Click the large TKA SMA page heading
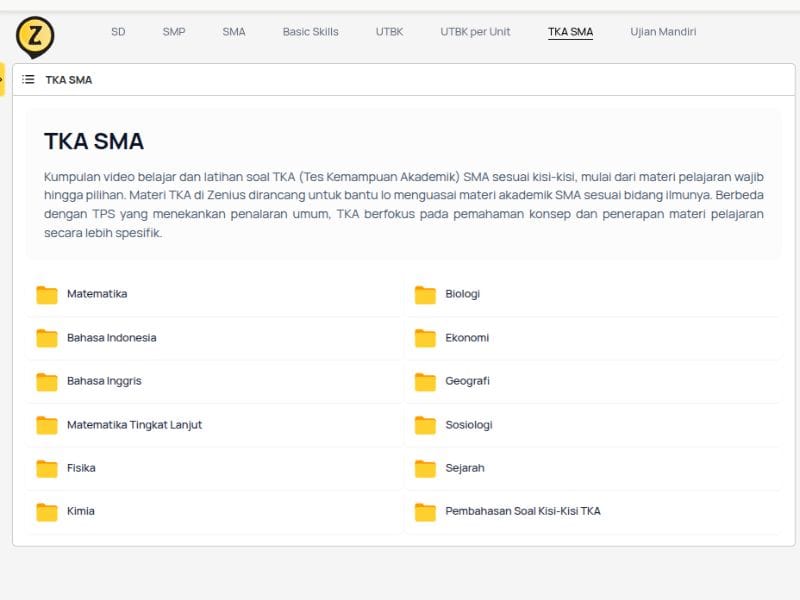 94,141
